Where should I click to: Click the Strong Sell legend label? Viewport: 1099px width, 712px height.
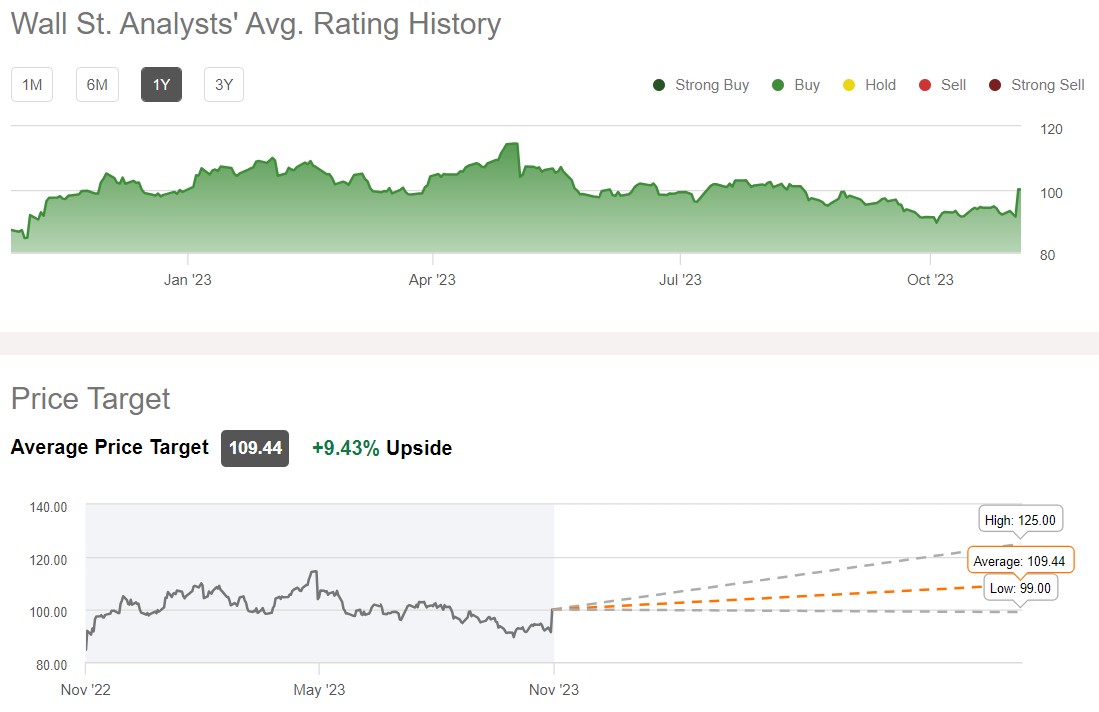click(x=1048, y=85)
